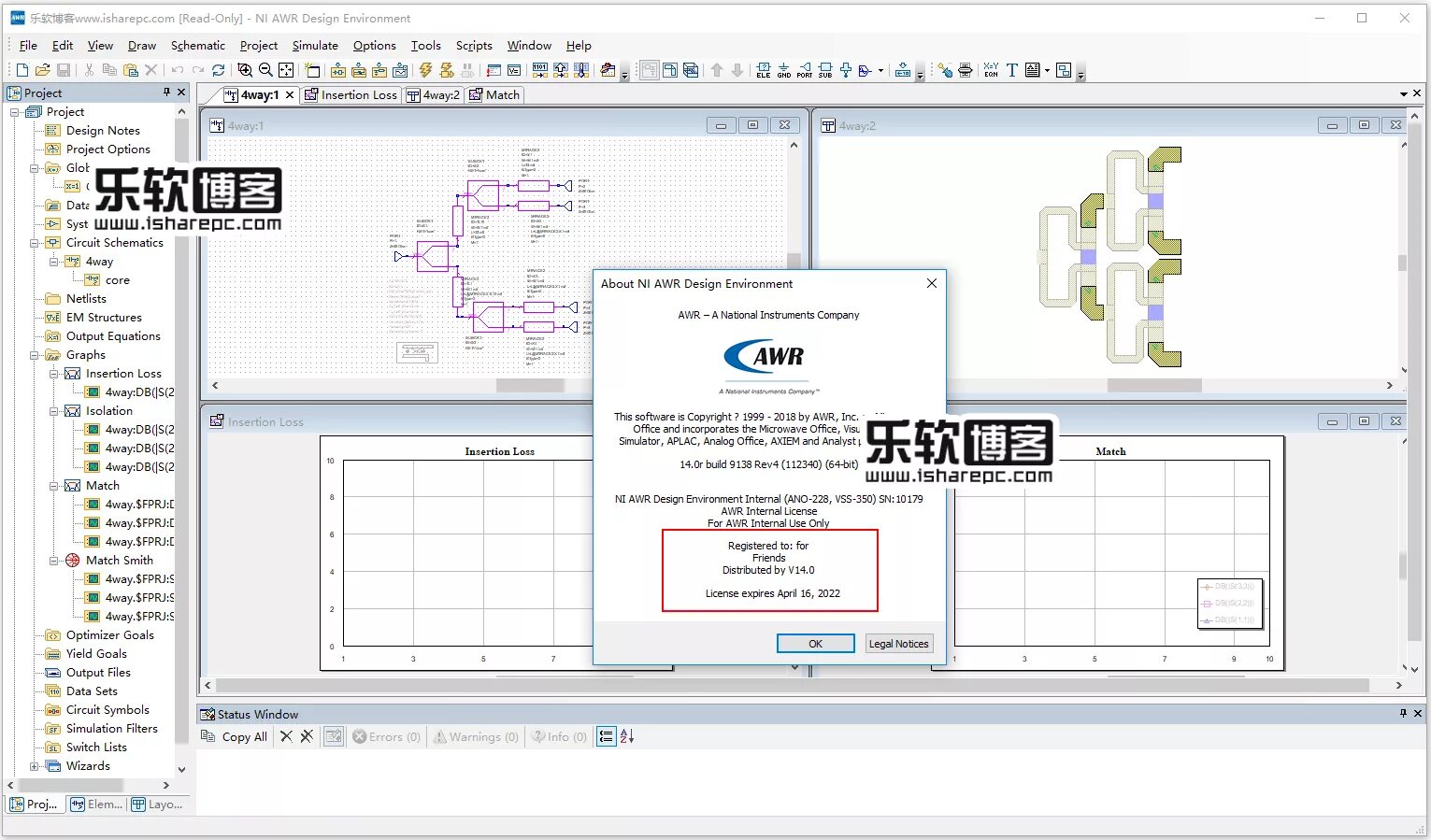
Task: Click the Paste clipboard icon in toolbar
Action: click(x=131, y=70)
